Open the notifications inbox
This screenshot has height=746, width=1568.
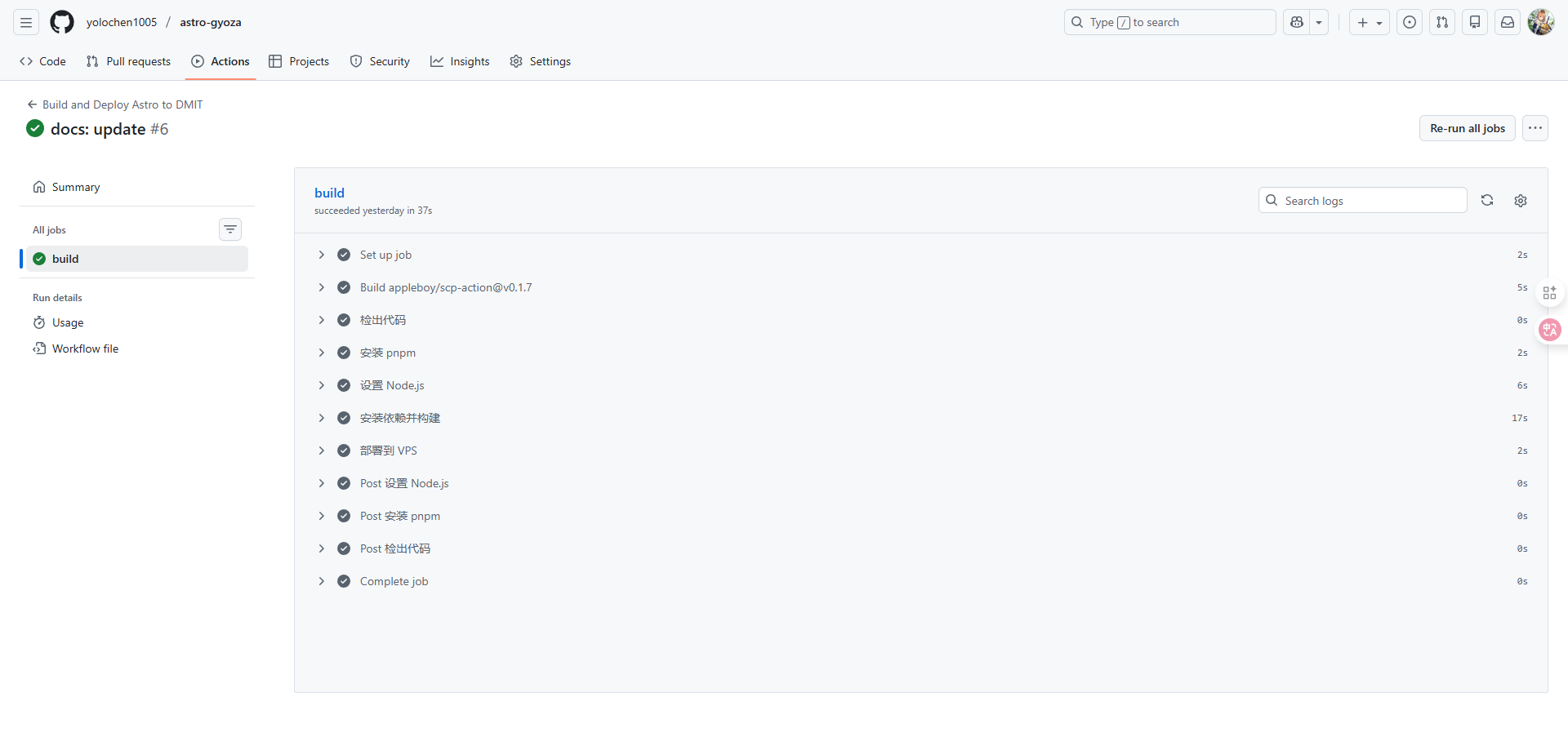(x=1507, y=22)
